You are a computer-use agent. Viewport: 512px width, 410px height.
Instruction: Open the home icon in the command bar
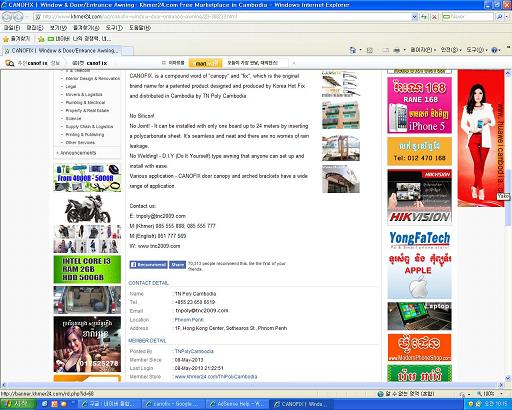[352, 50]
